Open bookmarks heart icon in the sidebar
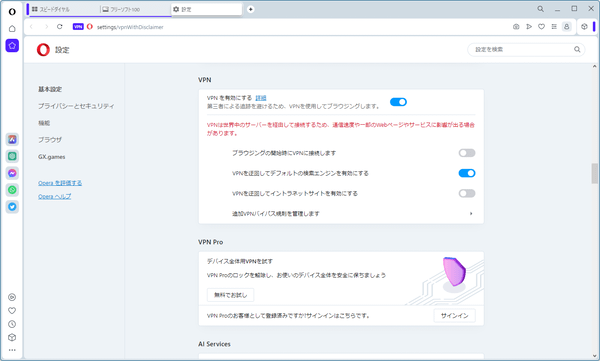The image size is (600, 361). click(12, 310)
